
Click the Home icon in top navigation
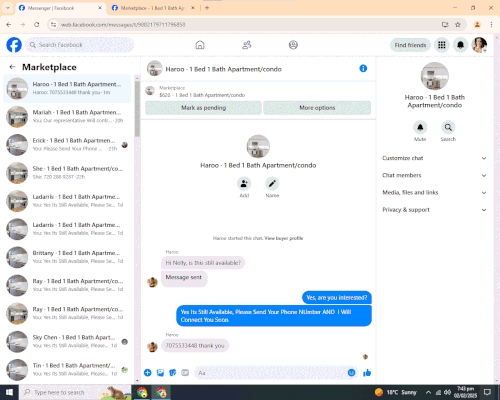tap(200, 45)
